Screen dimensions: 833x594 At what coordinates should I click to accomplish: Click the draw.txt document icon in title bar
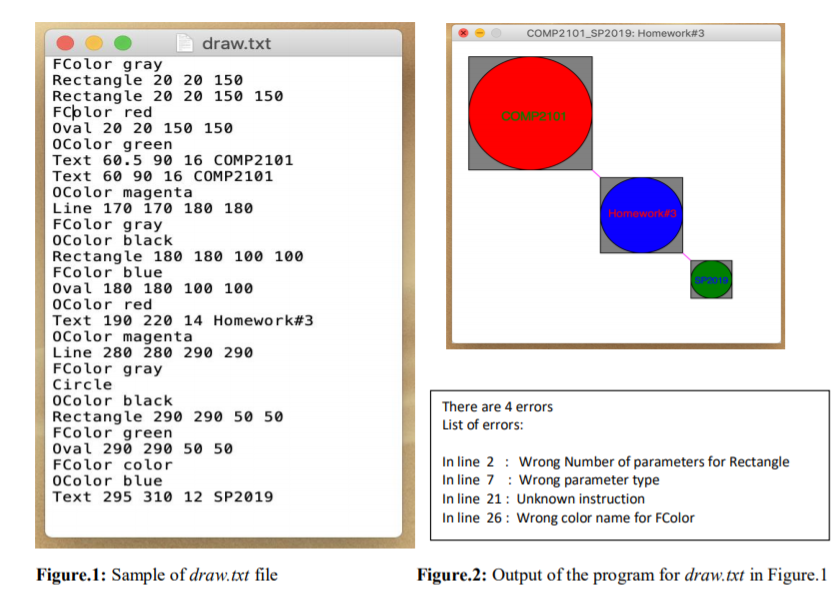184,43
